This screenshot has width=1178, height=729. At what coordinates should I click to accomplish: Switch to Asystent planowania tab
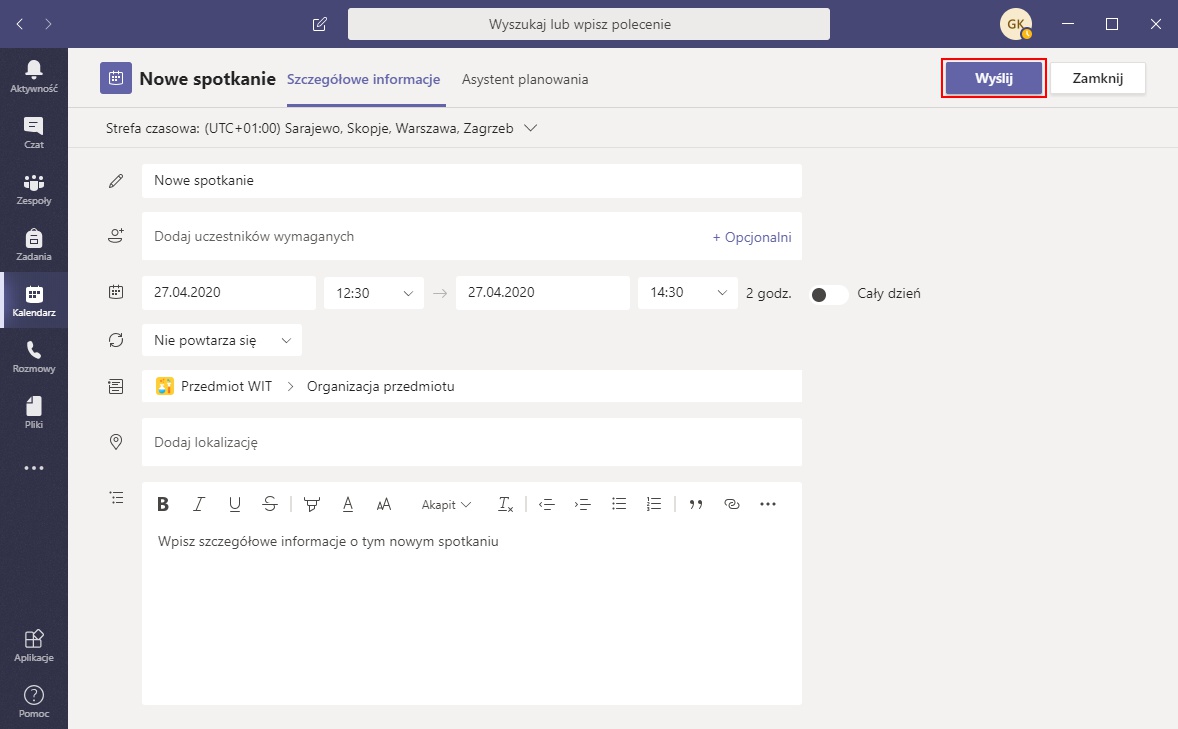[525, 80]
